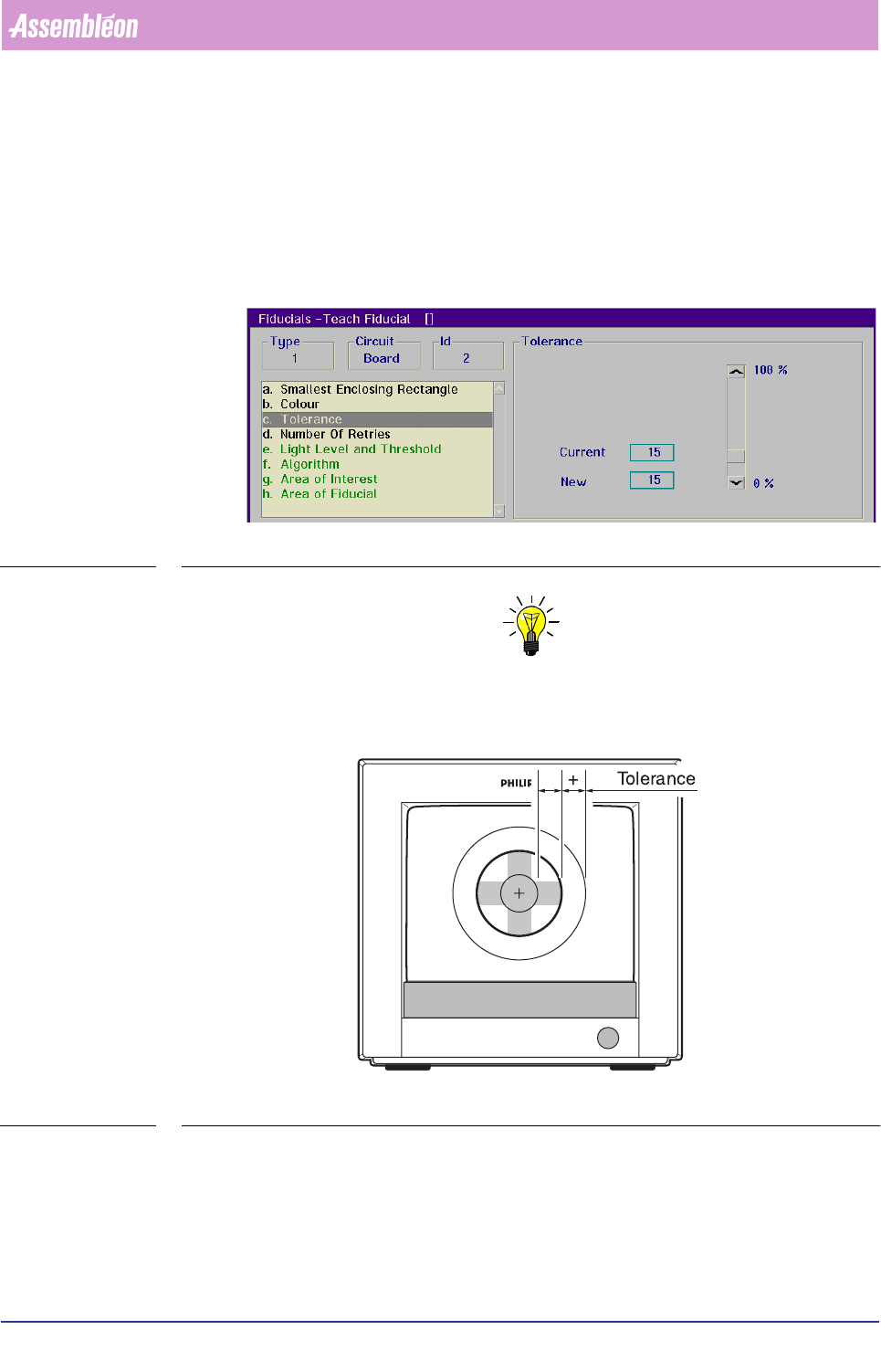Click the Id field showing 2
Image resolution: width=881 pixels, height=1372 pixels.
pyautogui.click(x=468, y=358)
